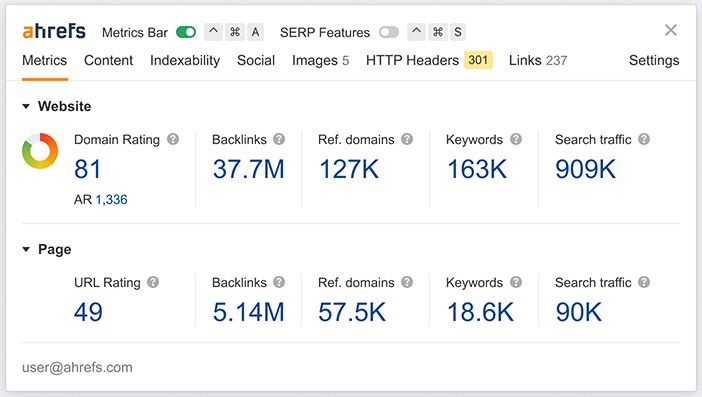Show help for Website Keywords
Screen dimensions: 702x397
516,139
